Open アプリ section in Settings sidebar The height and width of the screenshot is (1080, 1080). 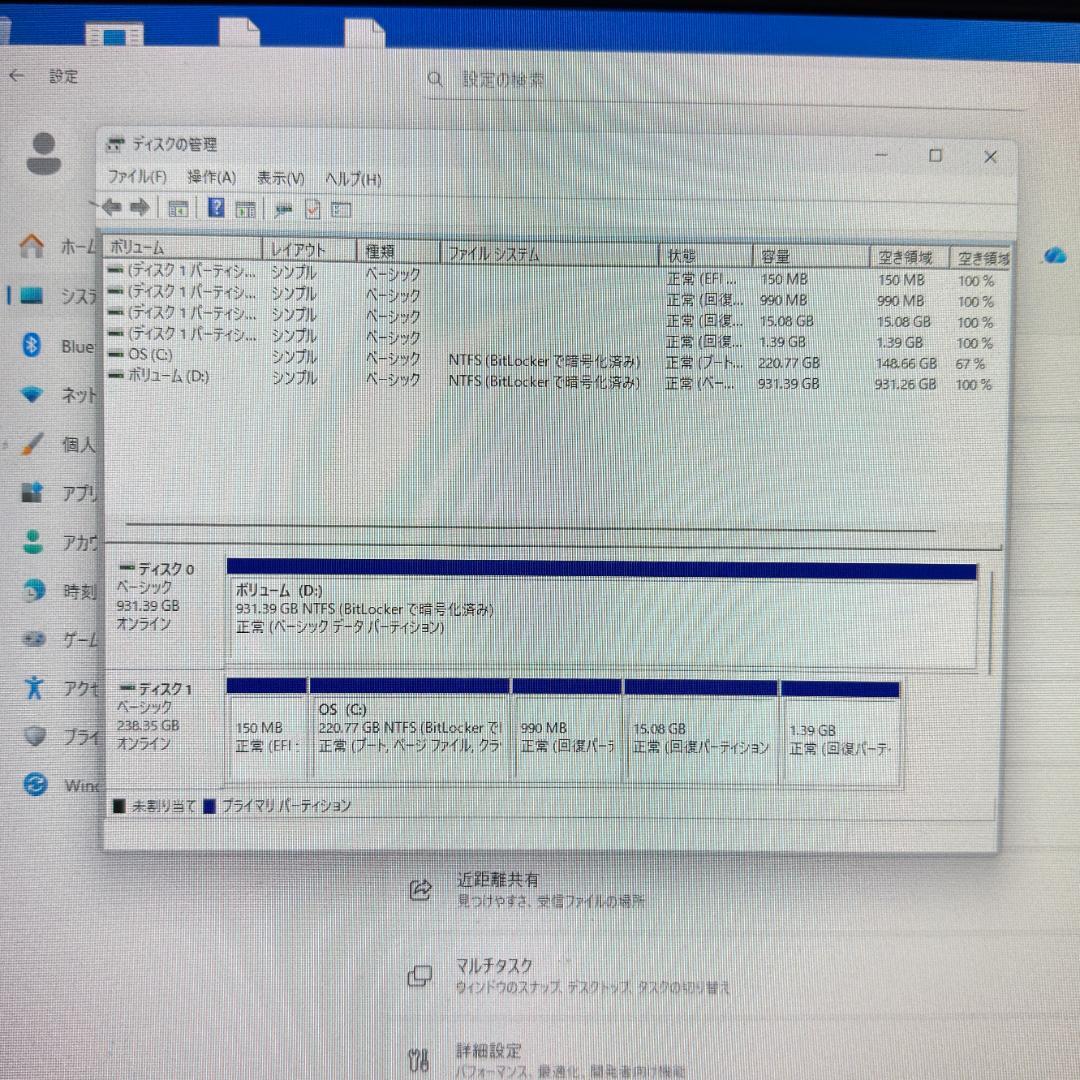coord(58,493)
